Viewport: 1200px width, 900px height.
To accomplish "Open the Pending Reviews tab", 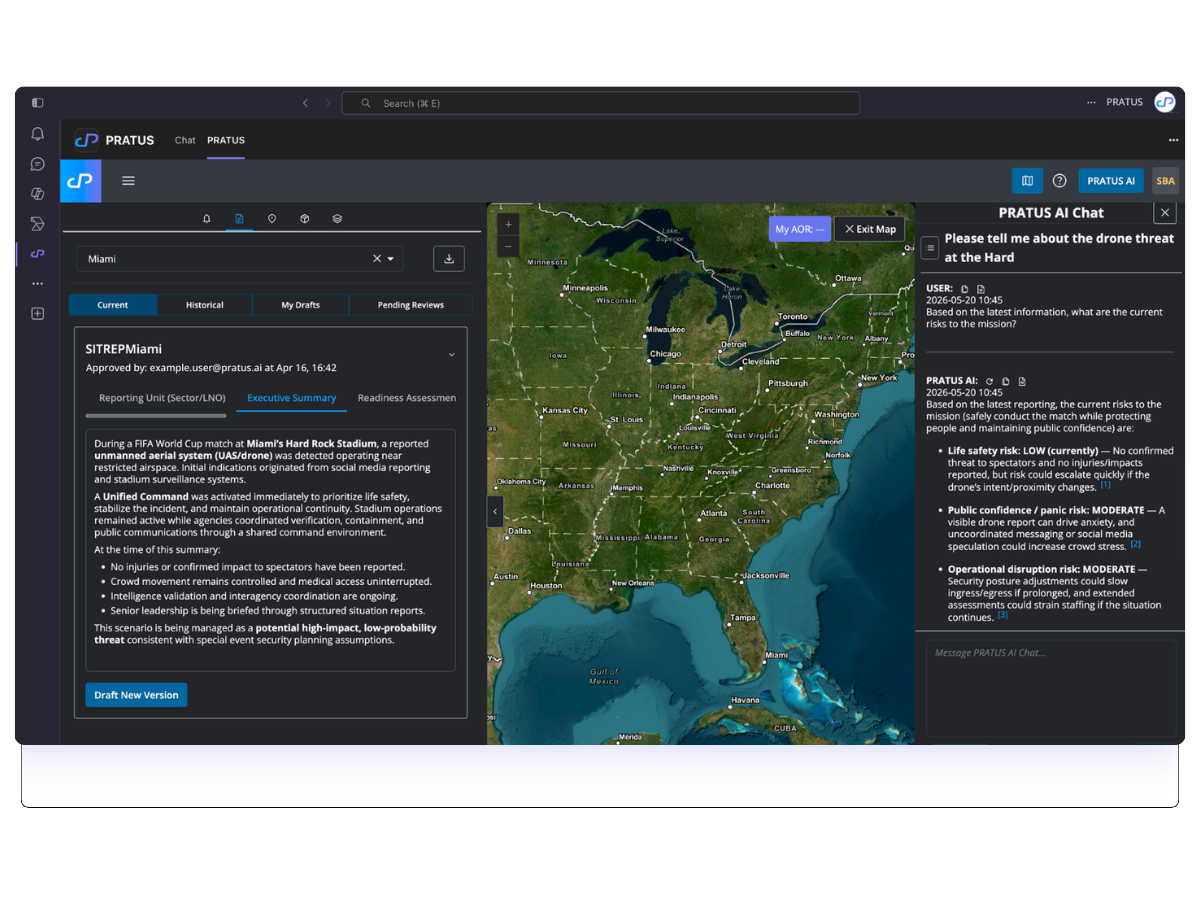I will click(x=411, y=305).
